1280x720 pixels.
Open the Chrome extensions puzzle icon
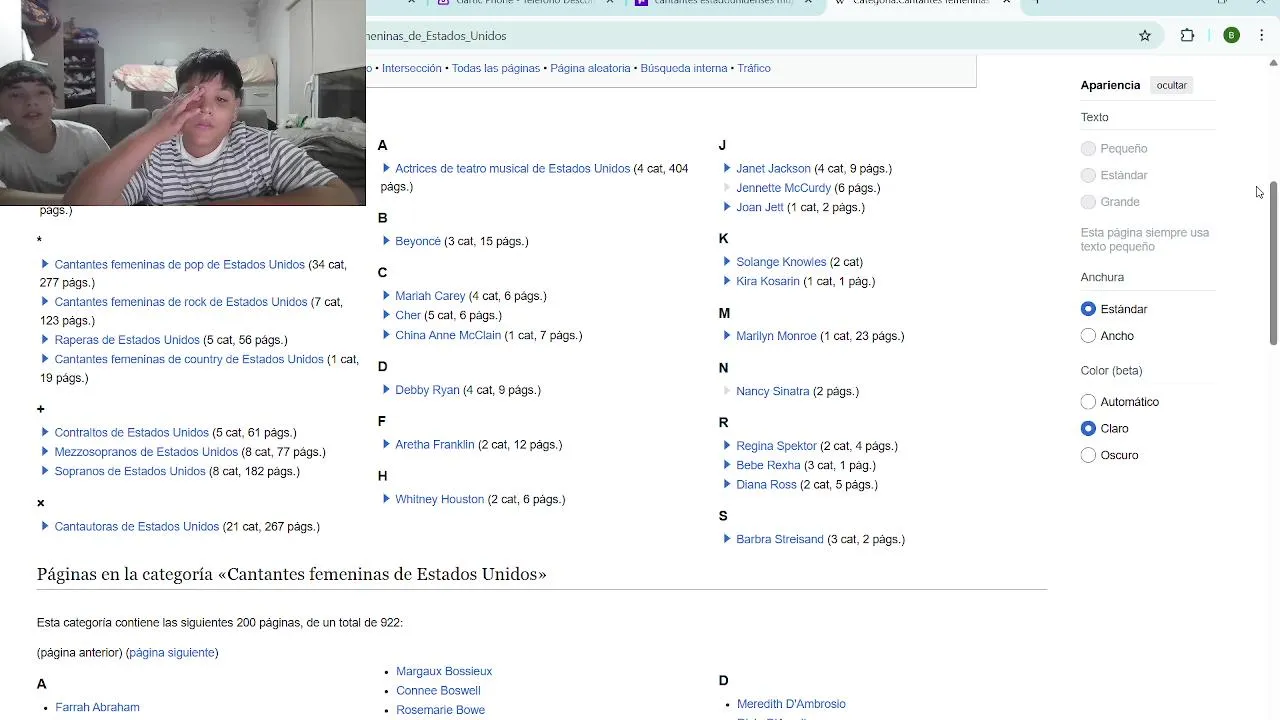coord(1187,36)
